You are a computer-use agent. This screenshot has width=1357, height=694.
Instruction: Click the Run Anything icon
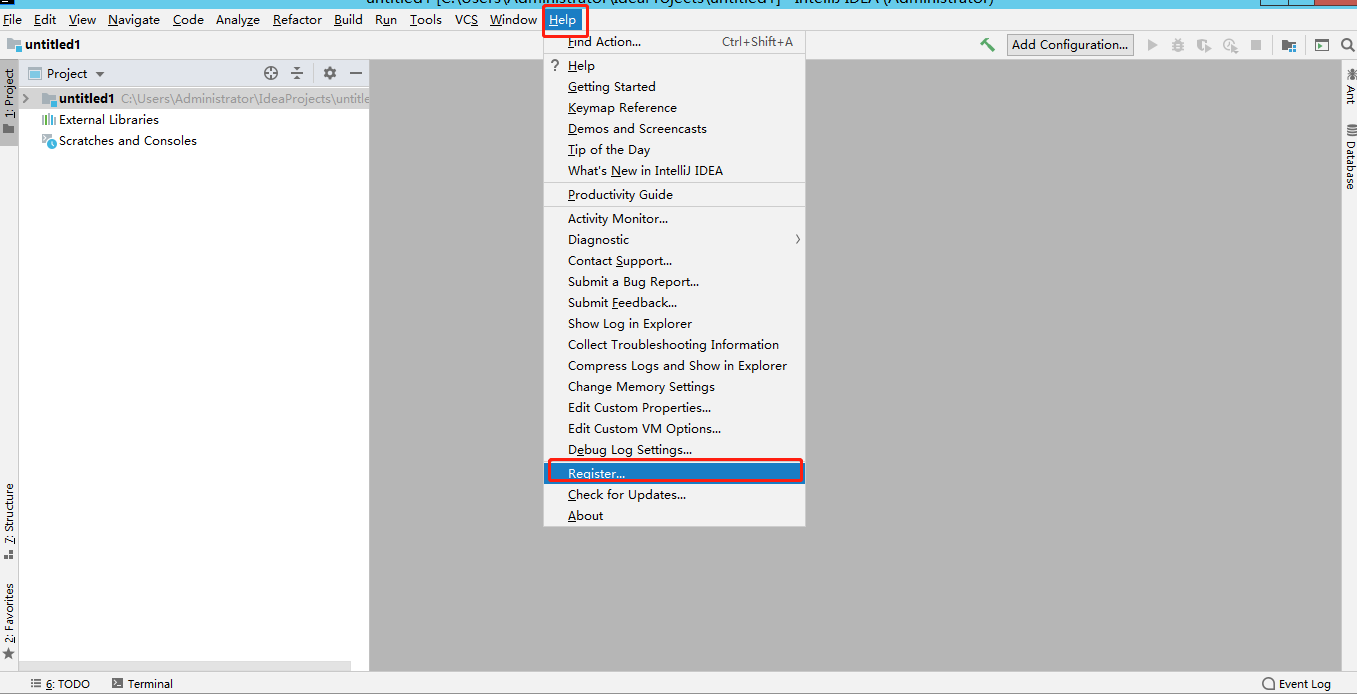[x=1322, y=45]
